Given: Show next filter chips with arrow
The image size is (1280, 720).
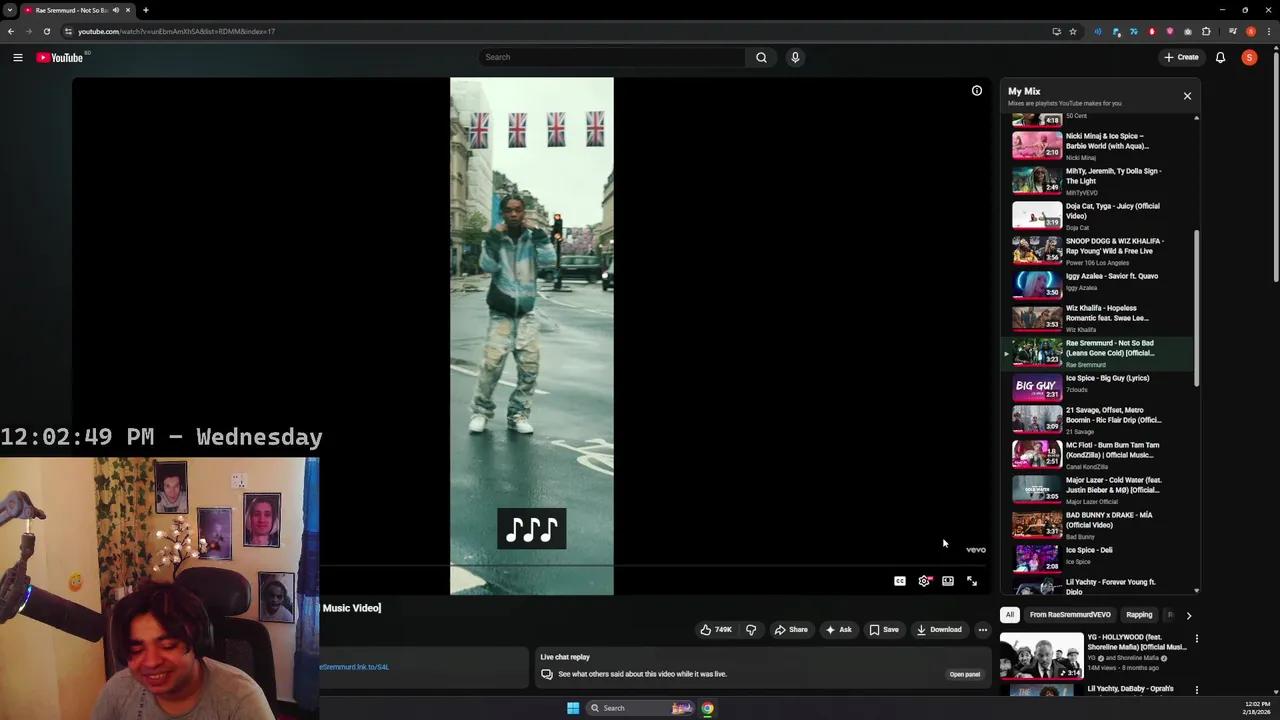Looking at the screenshot, I should tap(1189, 615).
